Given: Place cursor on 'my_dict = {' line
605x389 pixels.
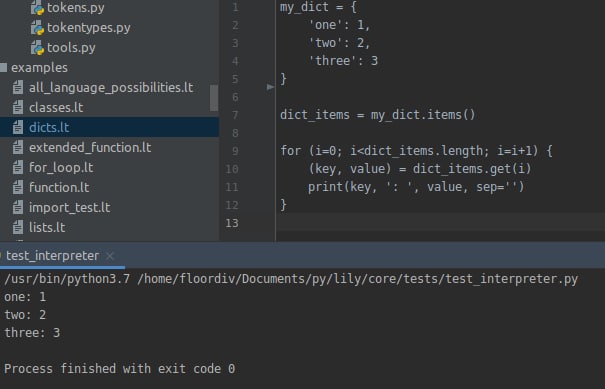Looking at the screenshot, I should click(x=318, y=7).
